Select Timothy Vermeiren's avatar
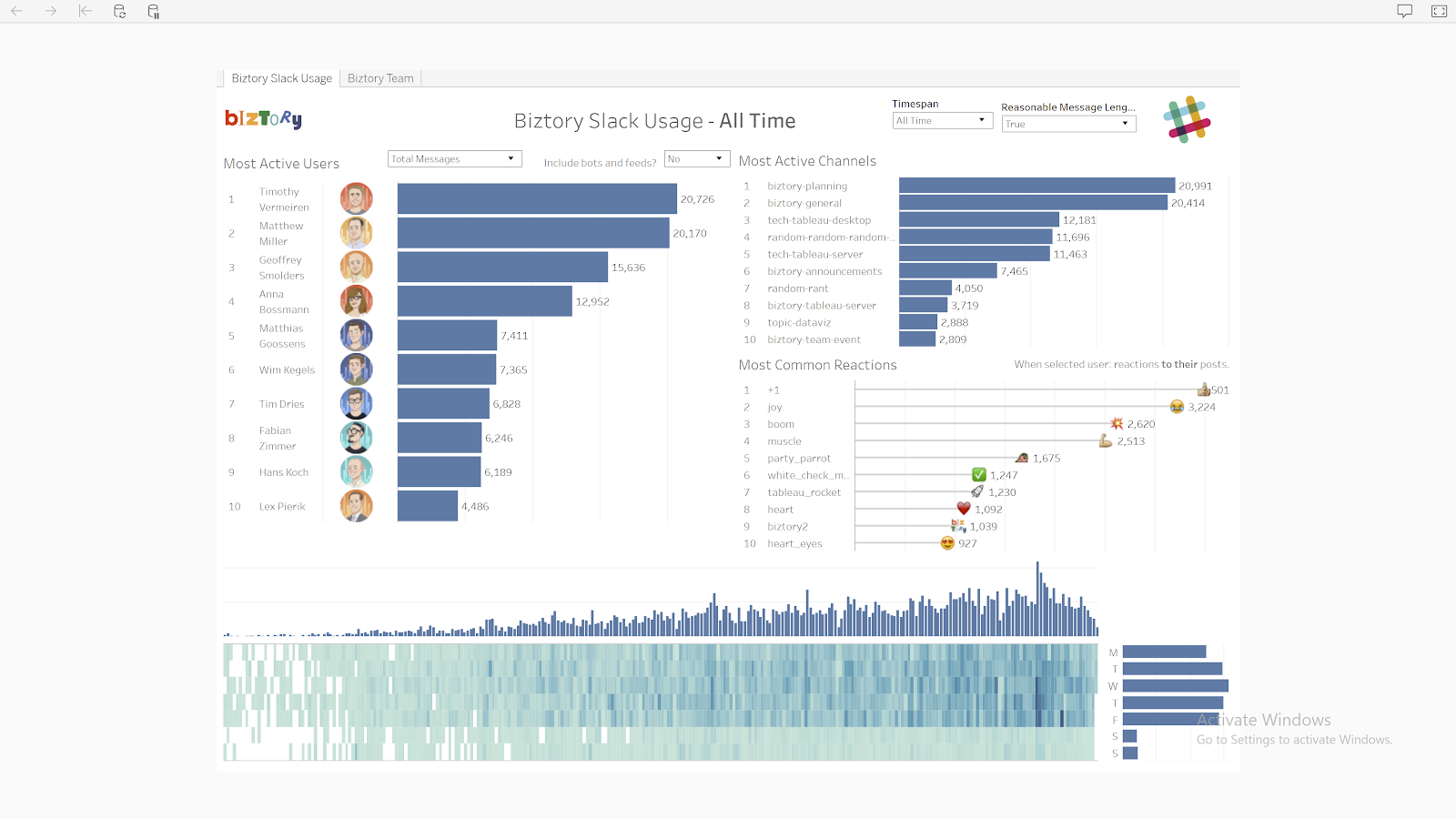Image resolution: width=1456 pixels, height=819 pixels. click(357, 198)
